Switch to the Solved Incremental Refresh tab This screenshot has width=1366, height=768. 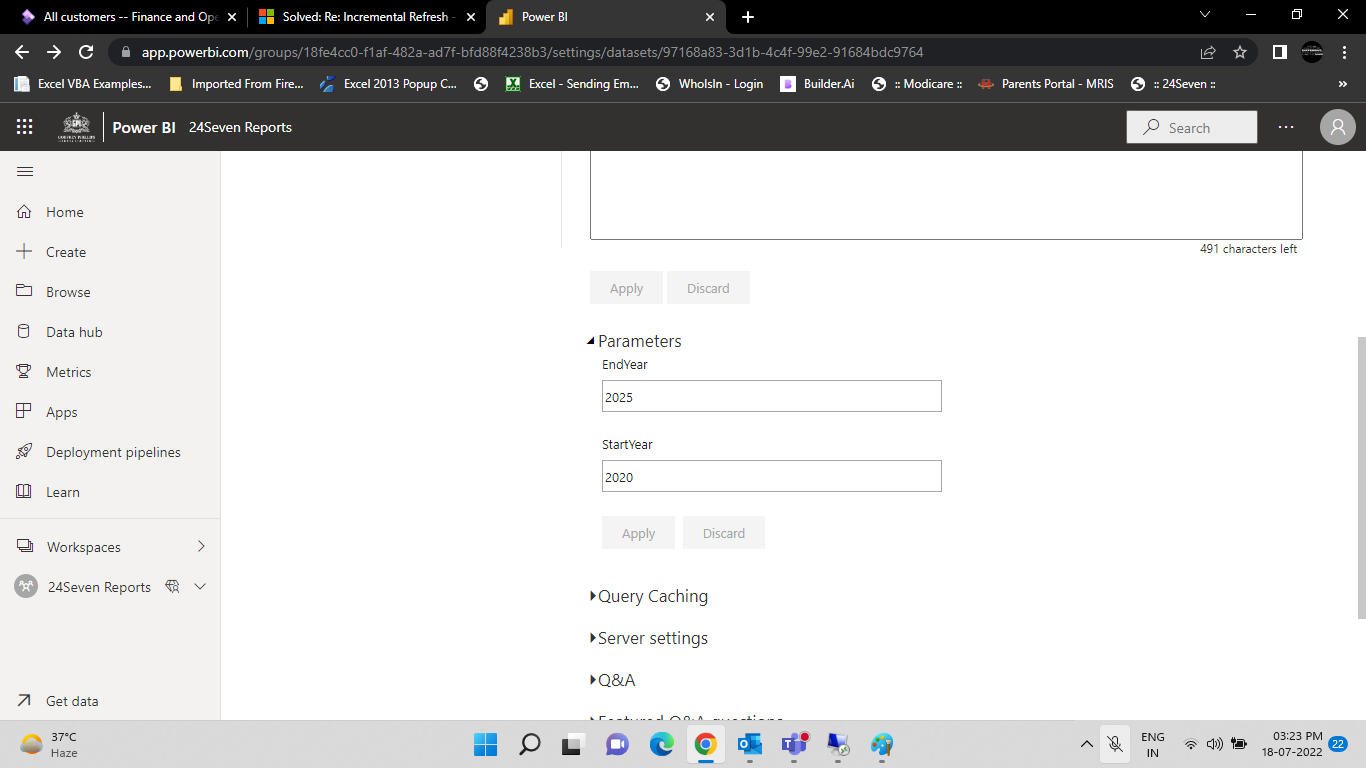coord(365,16)
